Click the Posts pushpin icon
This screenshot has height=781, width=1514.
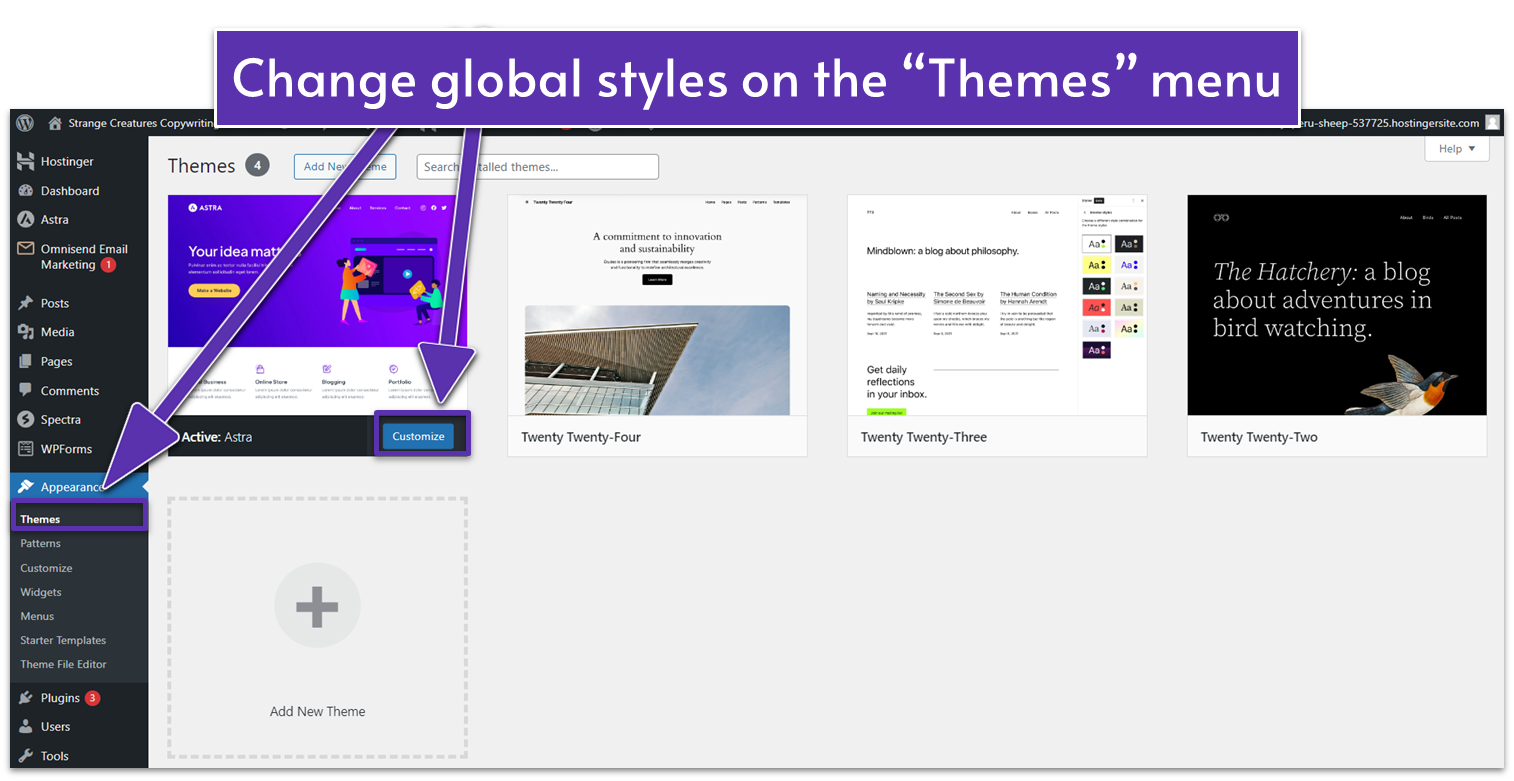pos(26,303)
